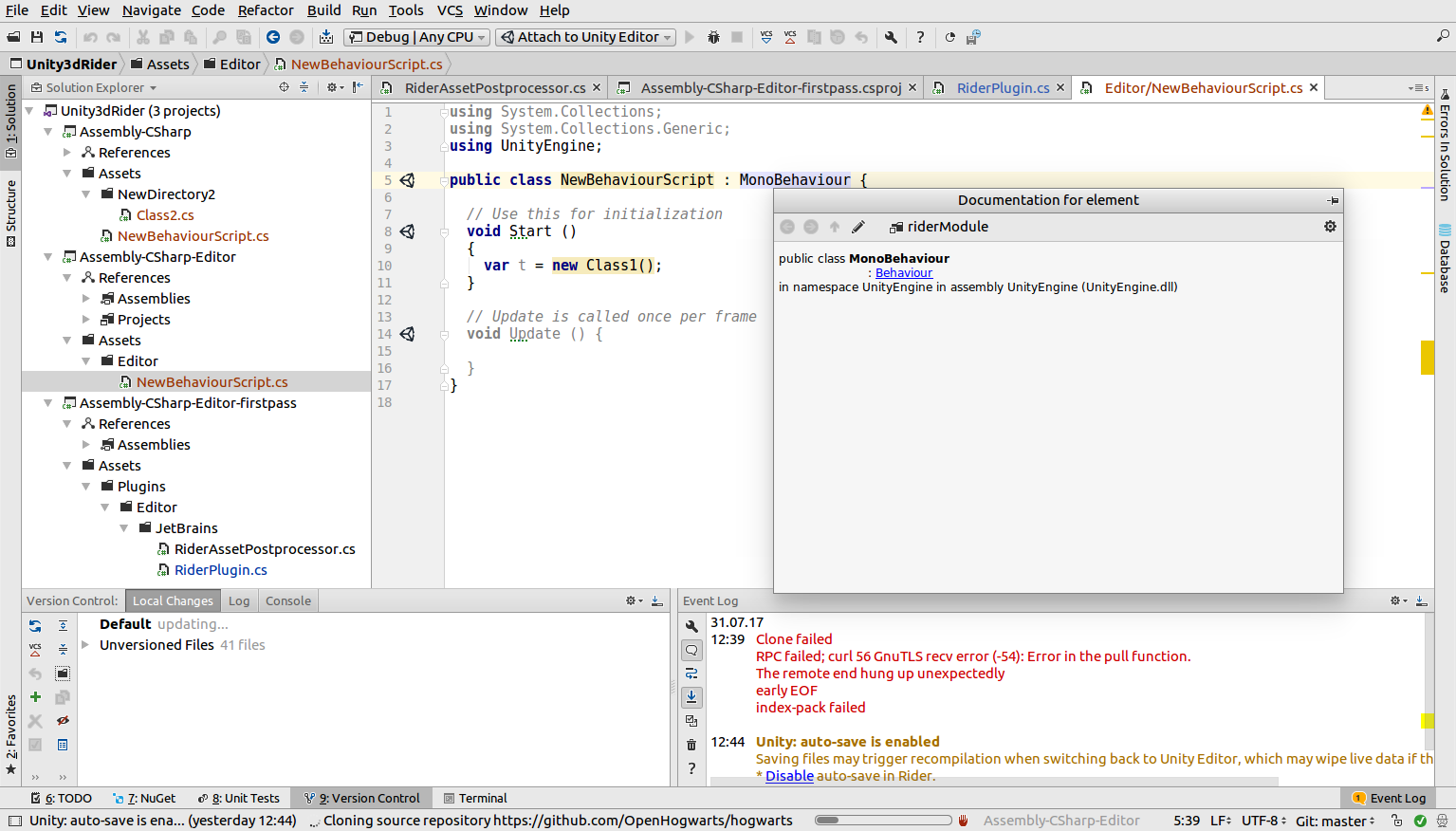
Task: Toggle scroll to end in Event Log
Action: (x=691, y=697)
